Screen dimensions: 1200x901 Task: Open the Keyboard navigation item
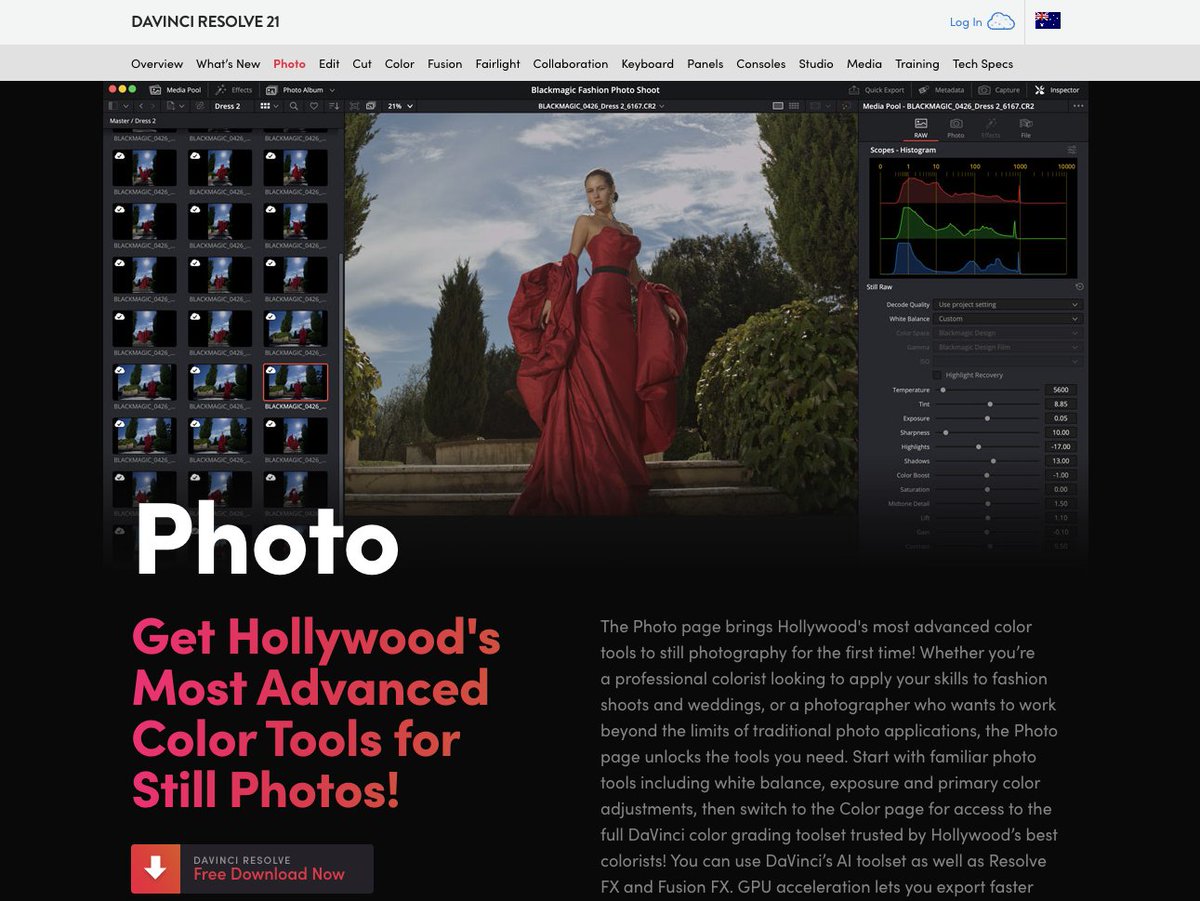pos(647,64)
